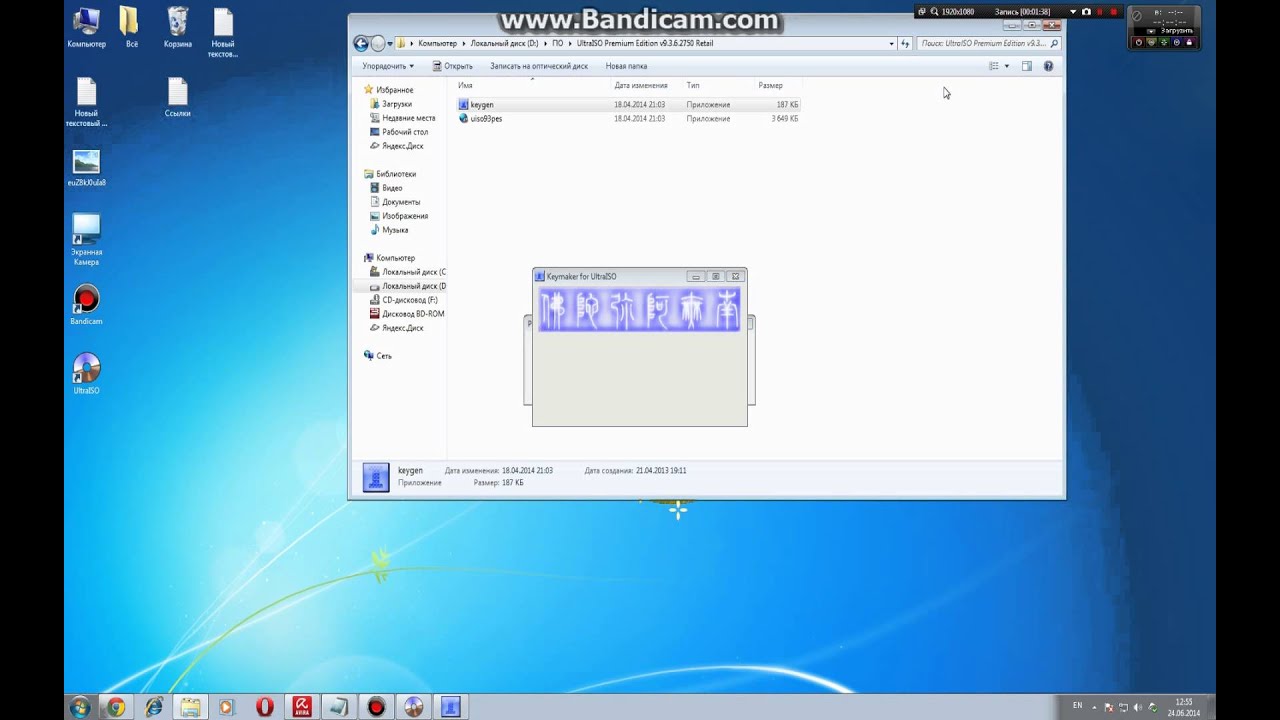Click Компьютер in the address bar path
The height and width of the screenshot is (720, 1280).
[x=437, y=44]
